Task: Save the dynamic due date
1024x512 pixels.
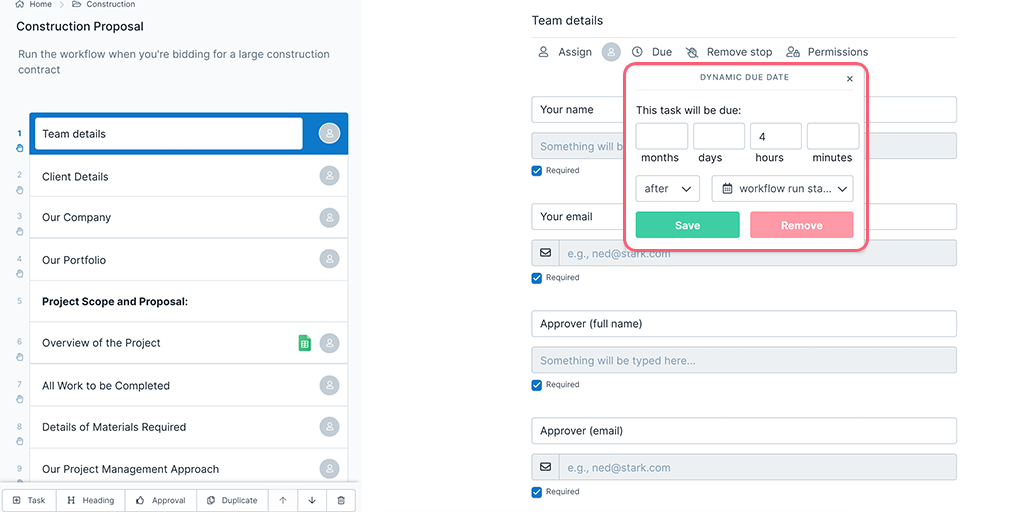Action: pyautogui.click(x=687, y=225)
